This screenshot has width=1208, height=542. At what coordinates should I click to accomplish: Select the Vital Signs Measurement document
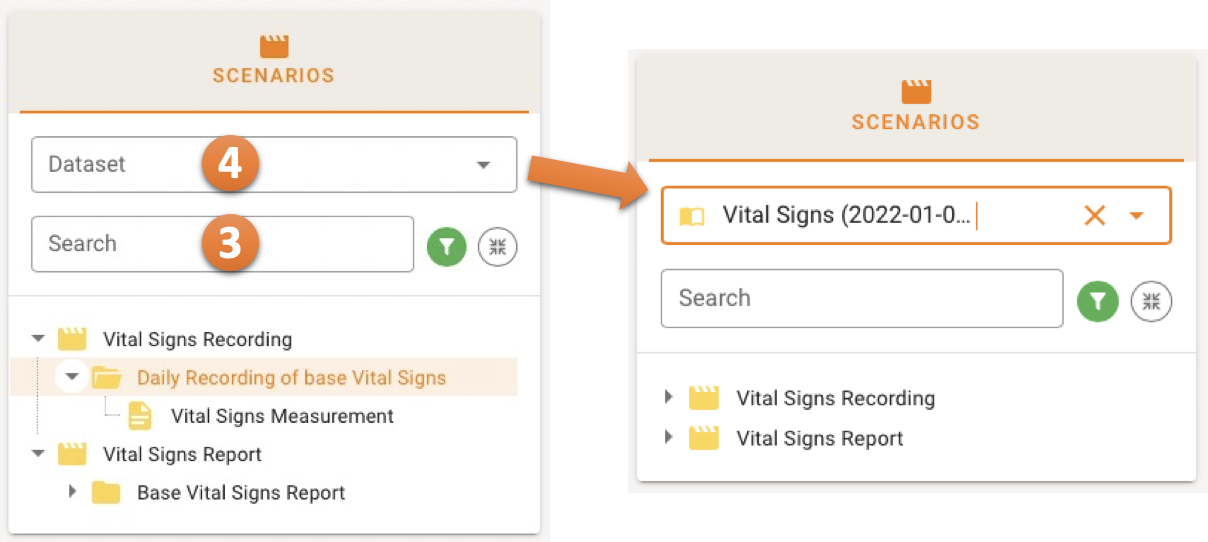click(282, 416)
